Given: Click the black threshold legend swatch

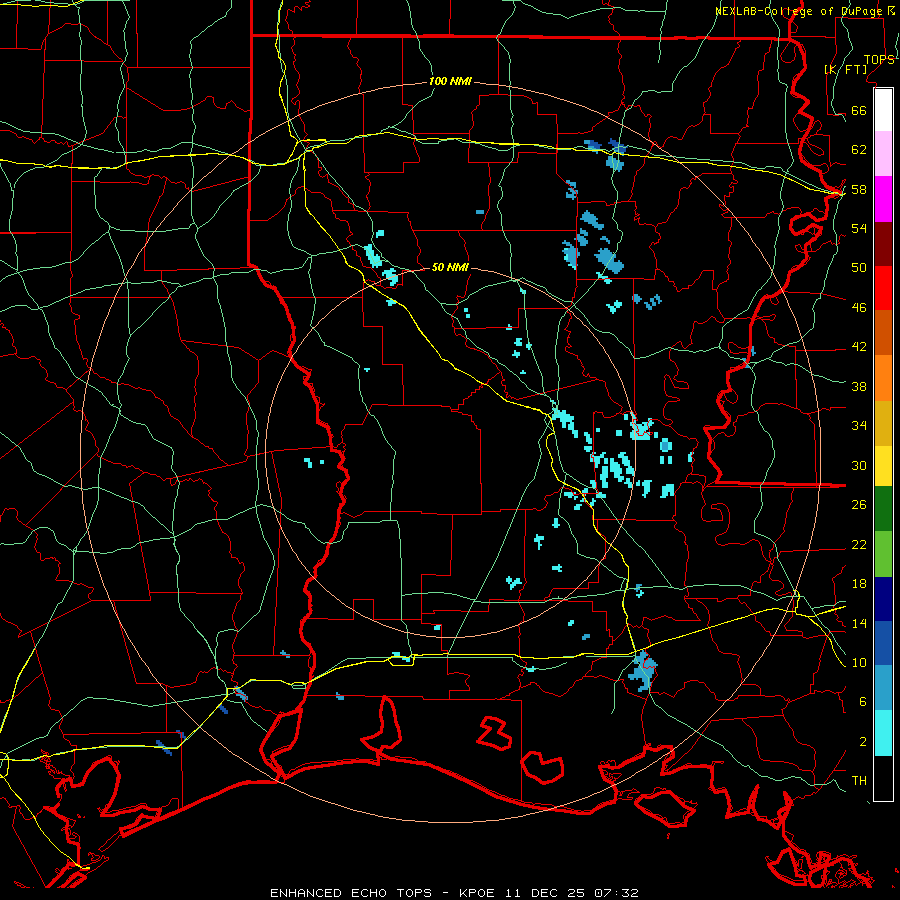Looking at the screenshot, I should (x=883, y=778).
